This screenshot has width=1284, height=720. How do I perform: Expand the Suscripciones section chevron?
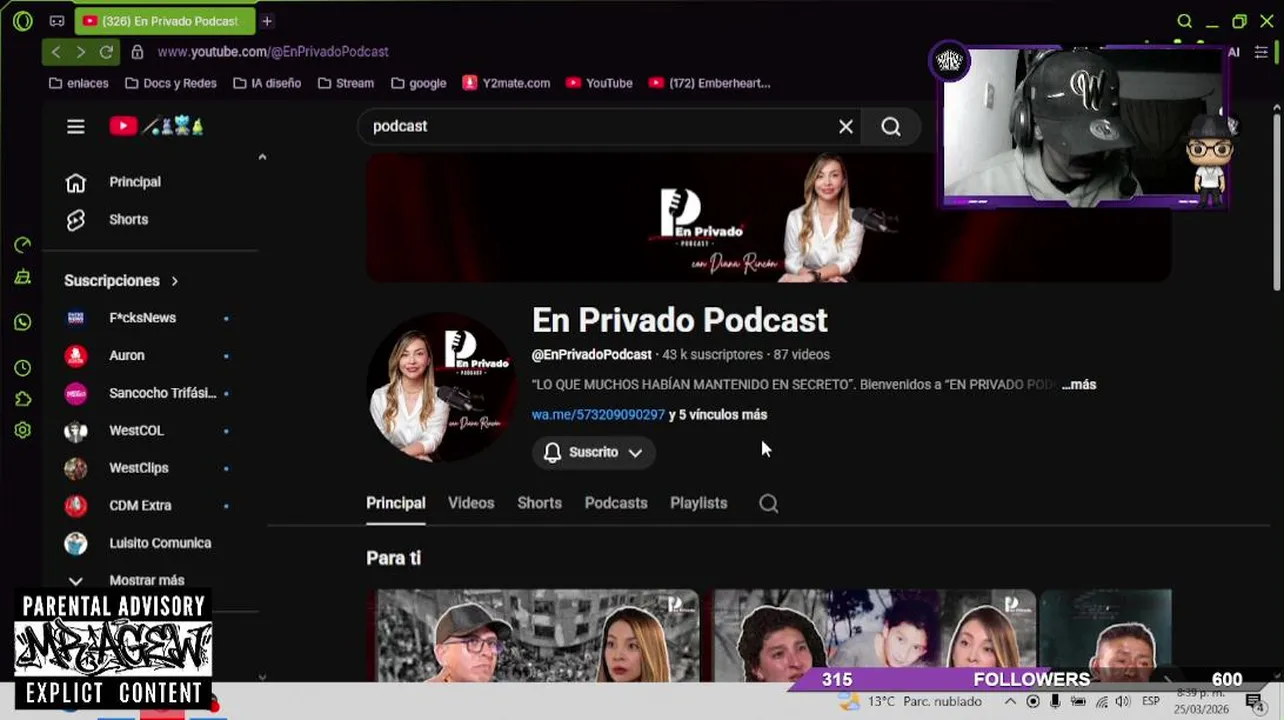174,281
